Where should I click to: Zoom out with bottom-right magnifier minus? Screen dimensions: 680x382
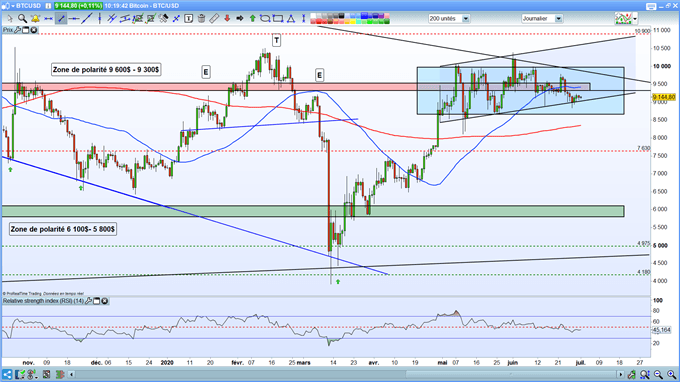658,374
